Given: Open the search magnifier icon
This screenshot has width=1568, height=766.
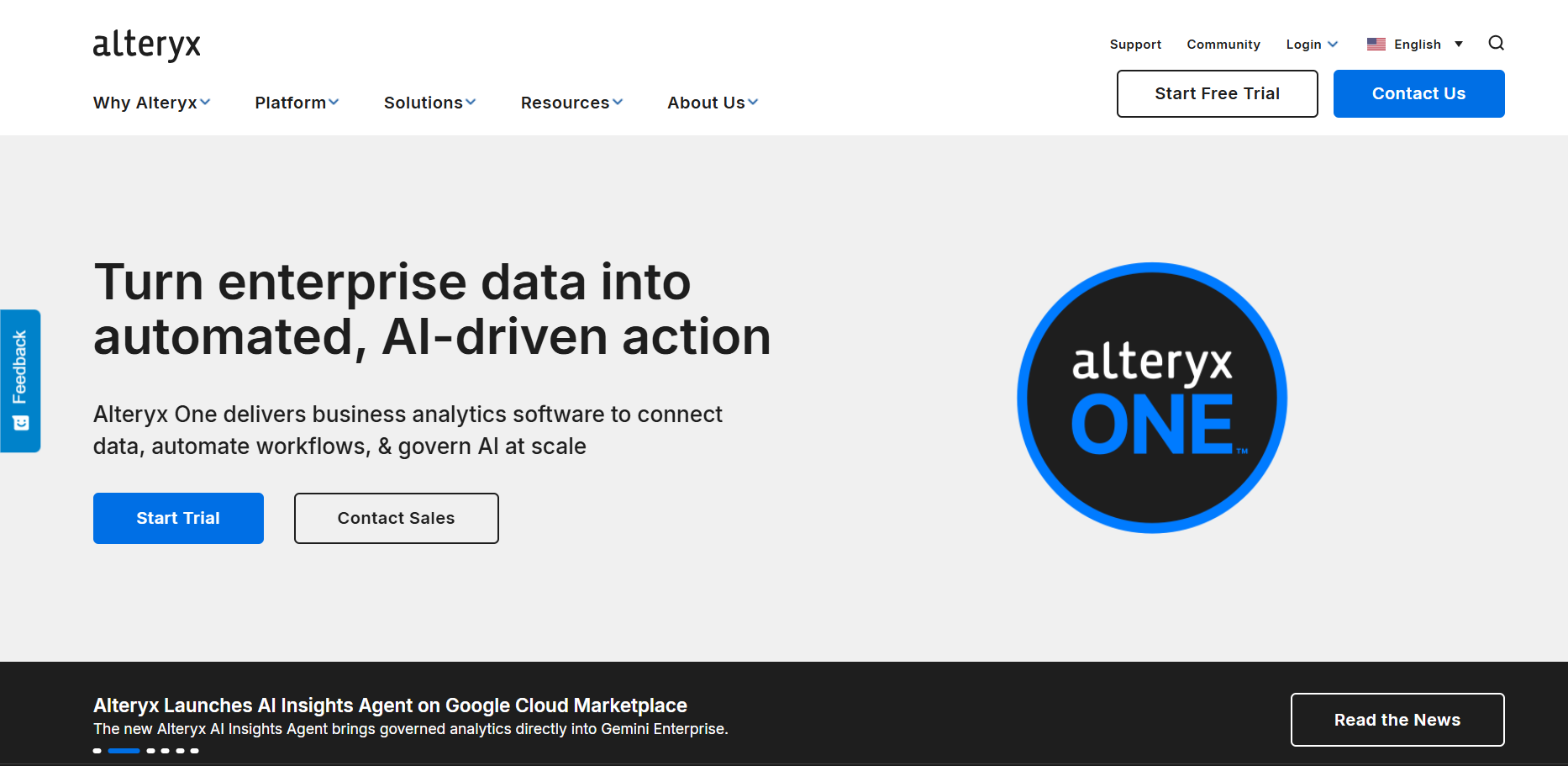Looking at the screenshot, I should tap(1496, 43).
